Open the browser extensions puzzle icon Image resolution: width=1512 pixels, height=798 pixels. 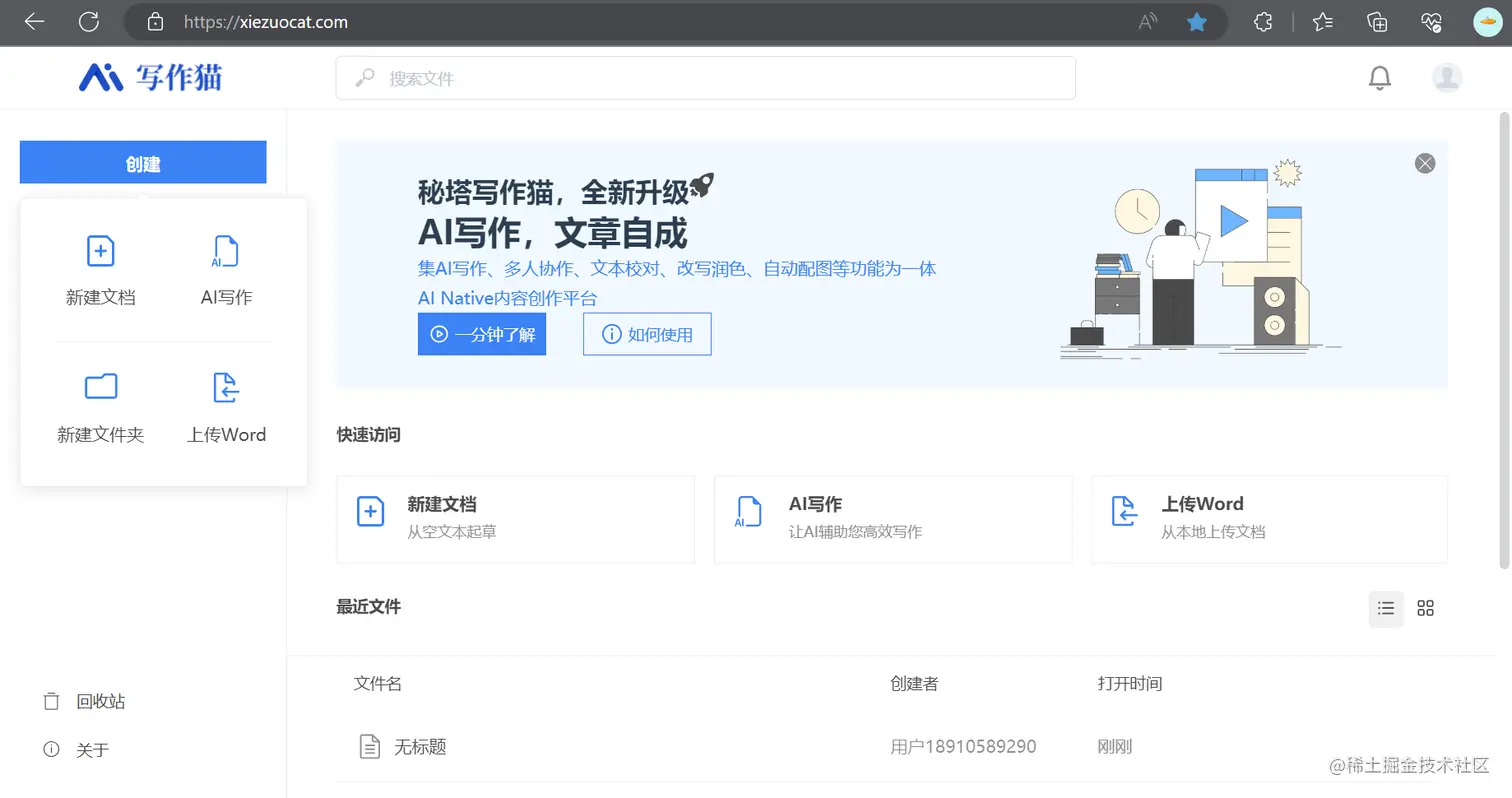pyautogui.click(x=1264, y=22)
